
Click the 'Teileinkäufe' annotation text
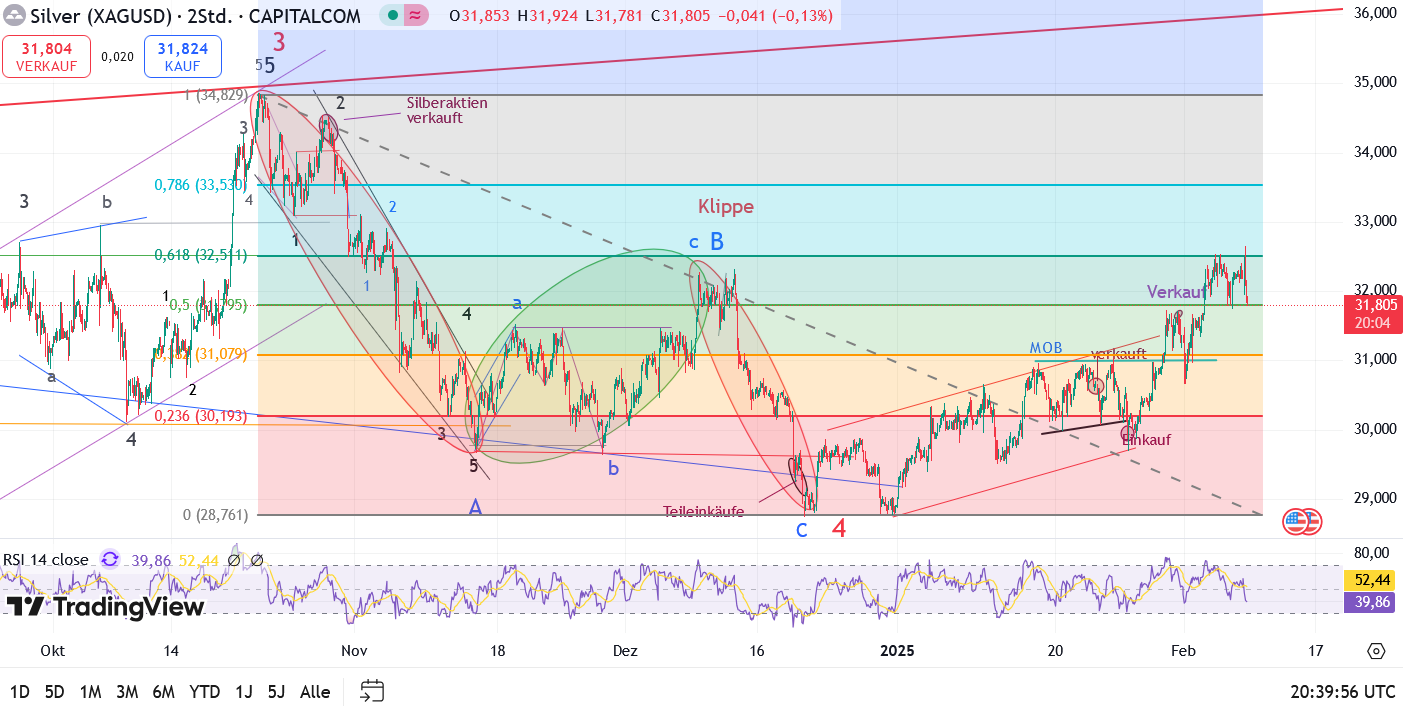tap(704, 511)
